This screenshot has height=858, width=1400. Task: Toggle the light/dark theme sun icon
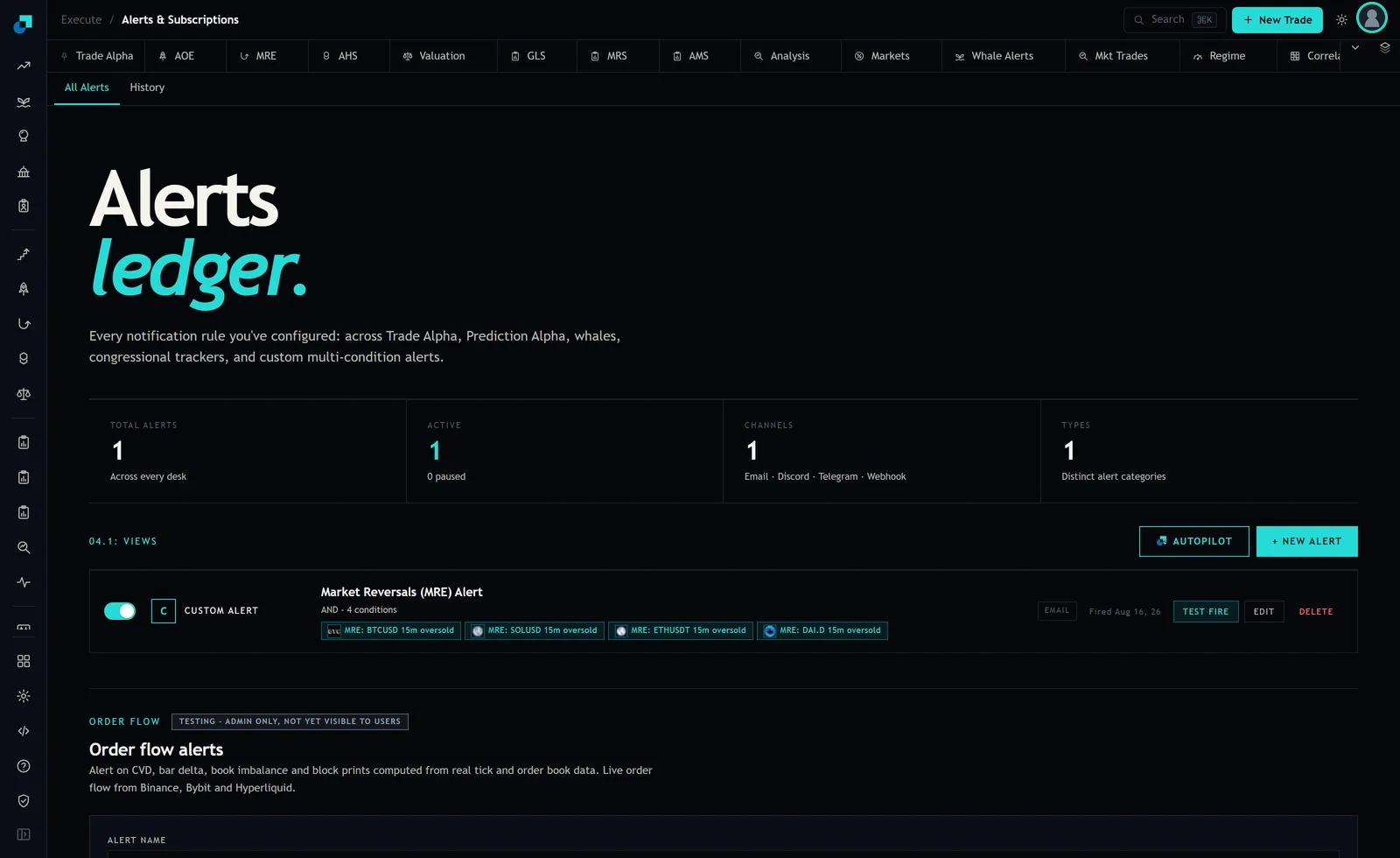[x=1341, y=20]
